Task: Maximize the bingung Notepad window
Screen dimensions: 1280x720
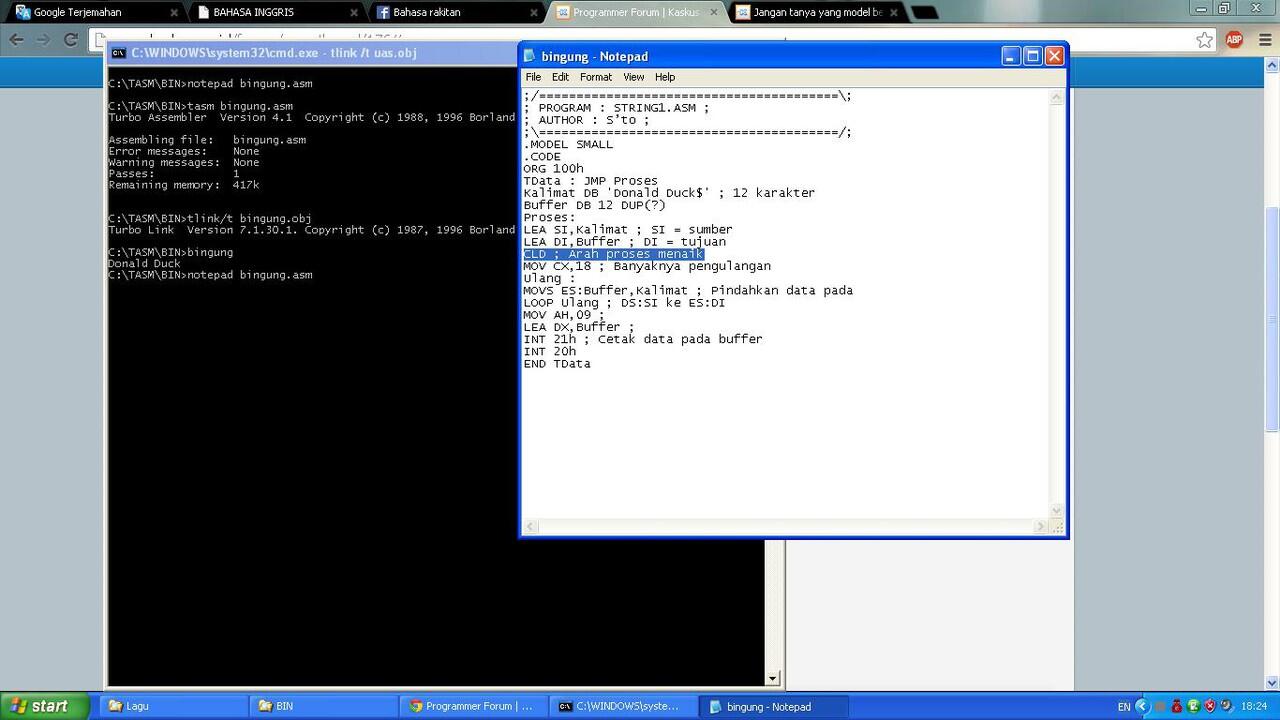Action: pos(1033,56)
